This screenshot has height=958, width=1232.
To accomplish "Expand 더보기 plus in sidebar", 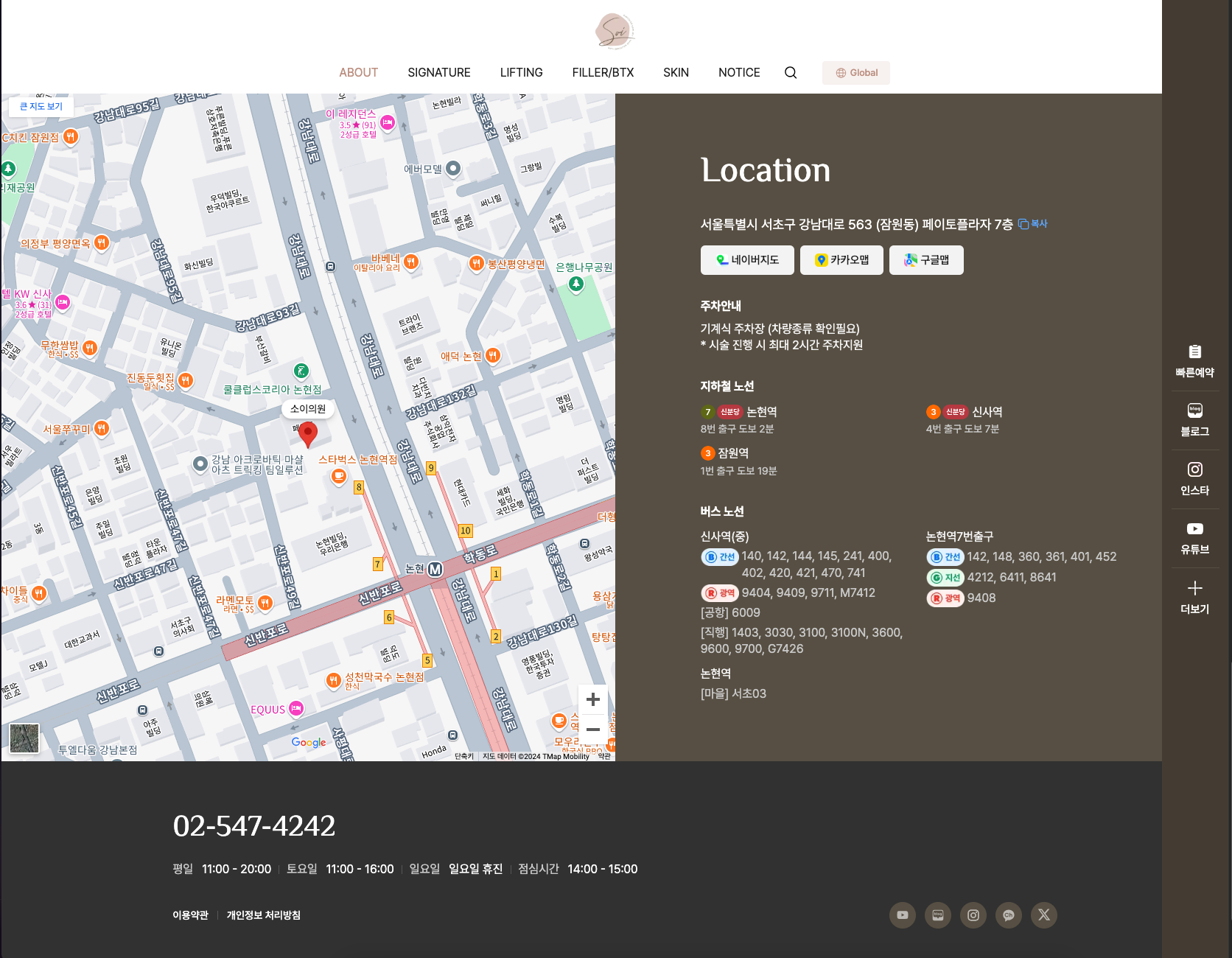I will tap(1194, 597).
